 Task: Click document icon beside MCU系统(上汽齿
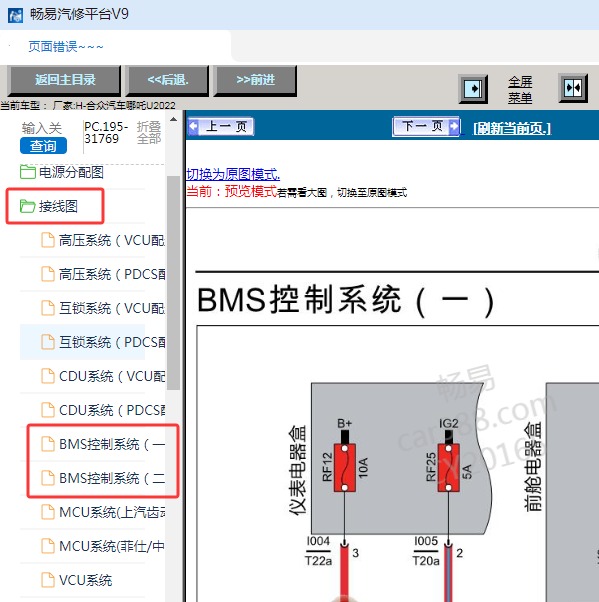(48, 512)
